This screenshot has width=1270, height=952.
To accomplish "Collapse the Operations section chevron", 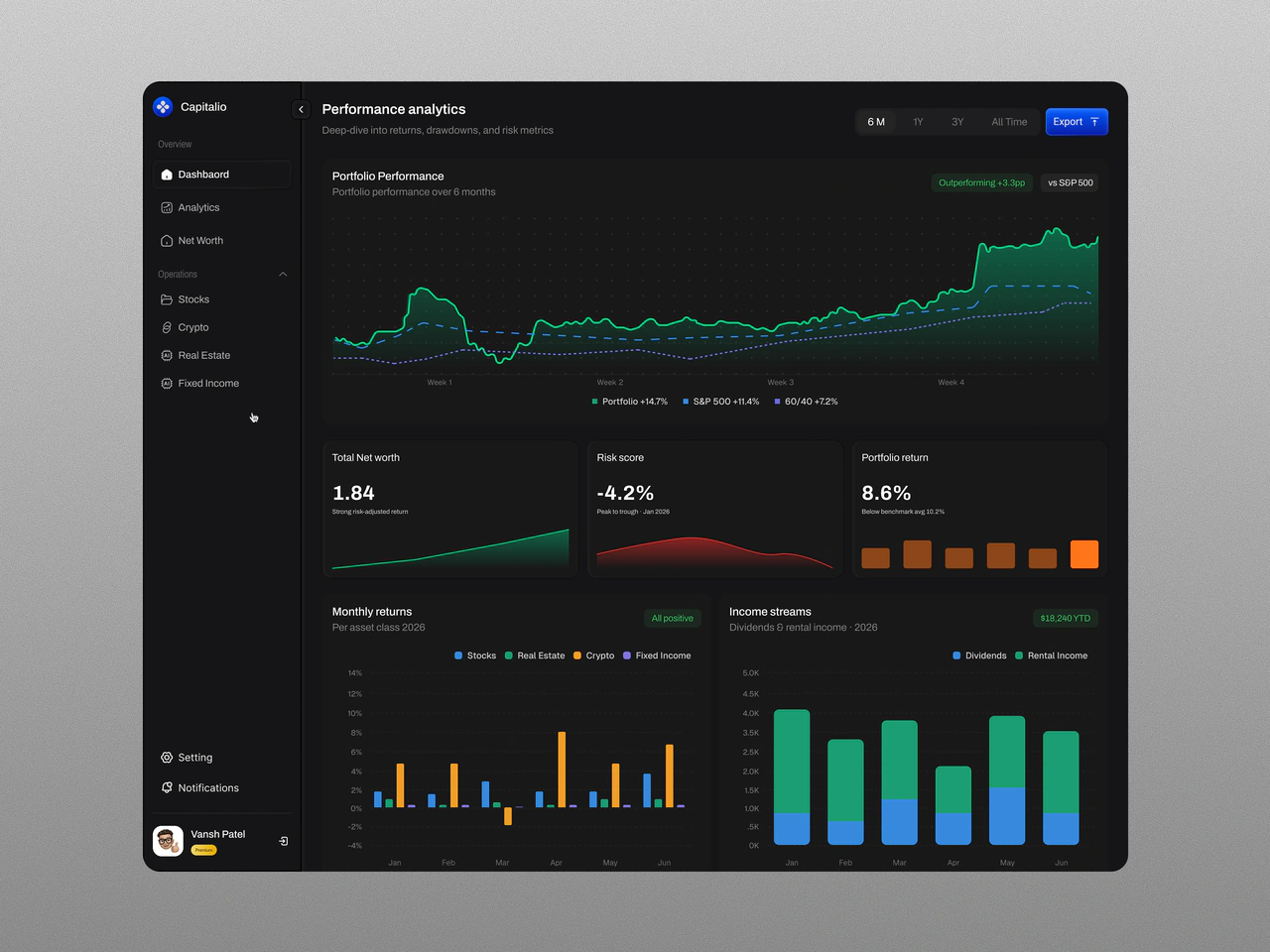I will (283, 275).
